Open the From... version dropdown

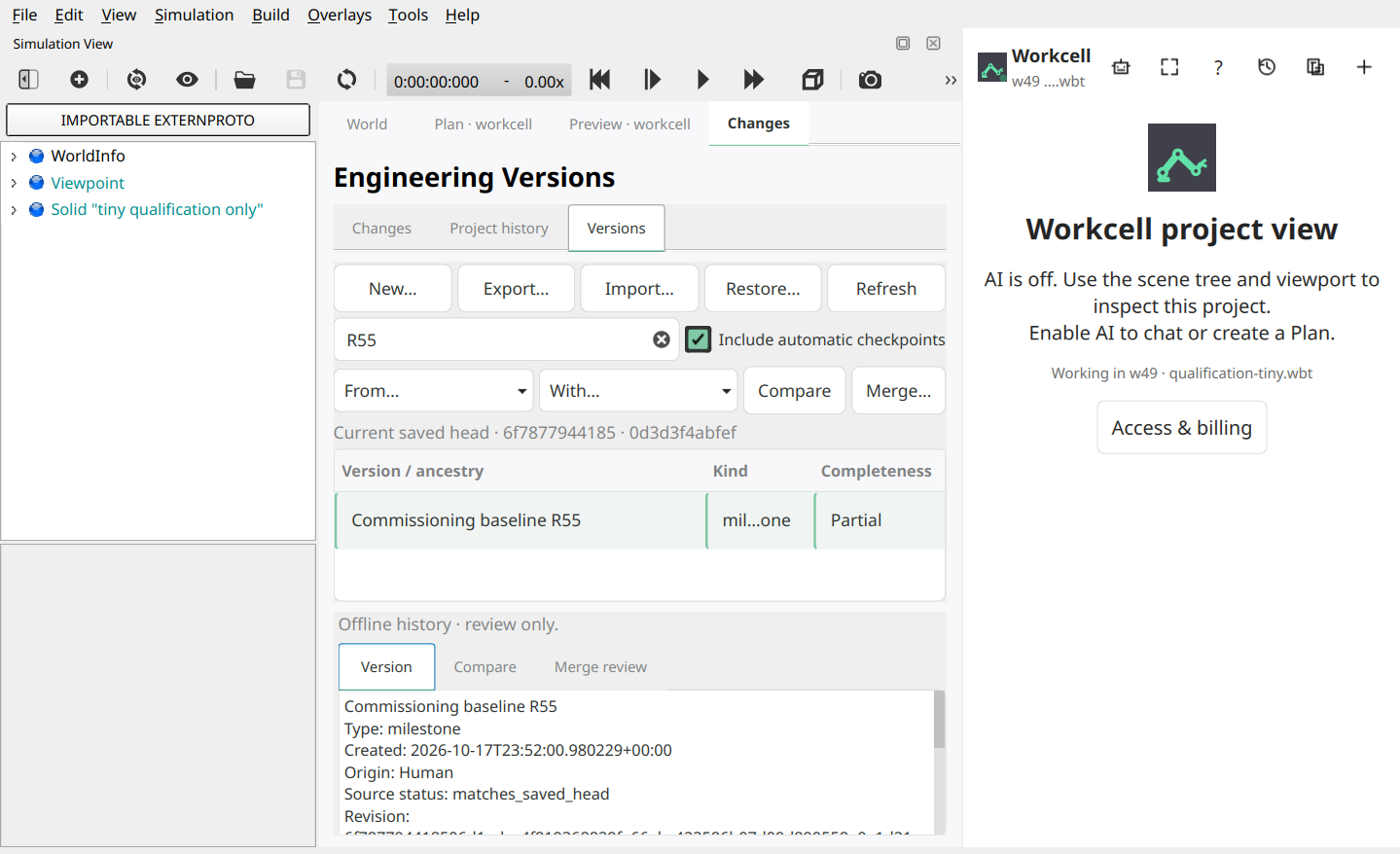(434, 391)
